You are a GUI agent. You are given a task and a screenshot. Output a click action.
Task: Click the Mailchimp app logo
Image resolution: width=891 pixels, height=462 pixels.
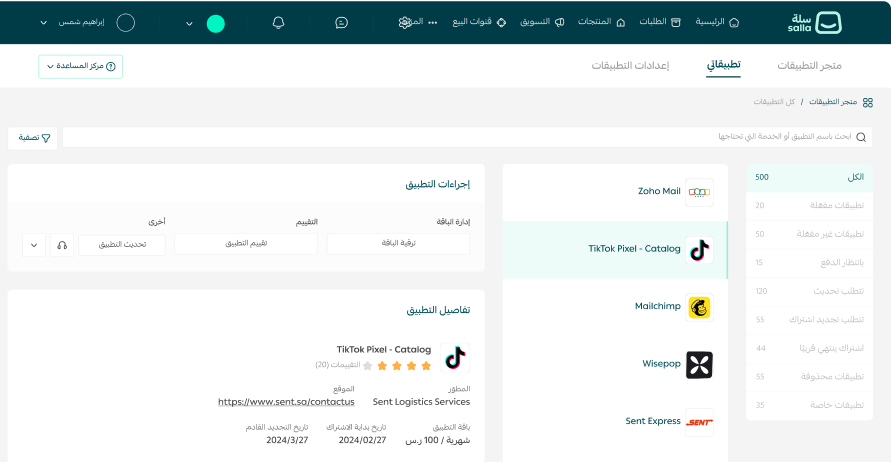[699, 307]
